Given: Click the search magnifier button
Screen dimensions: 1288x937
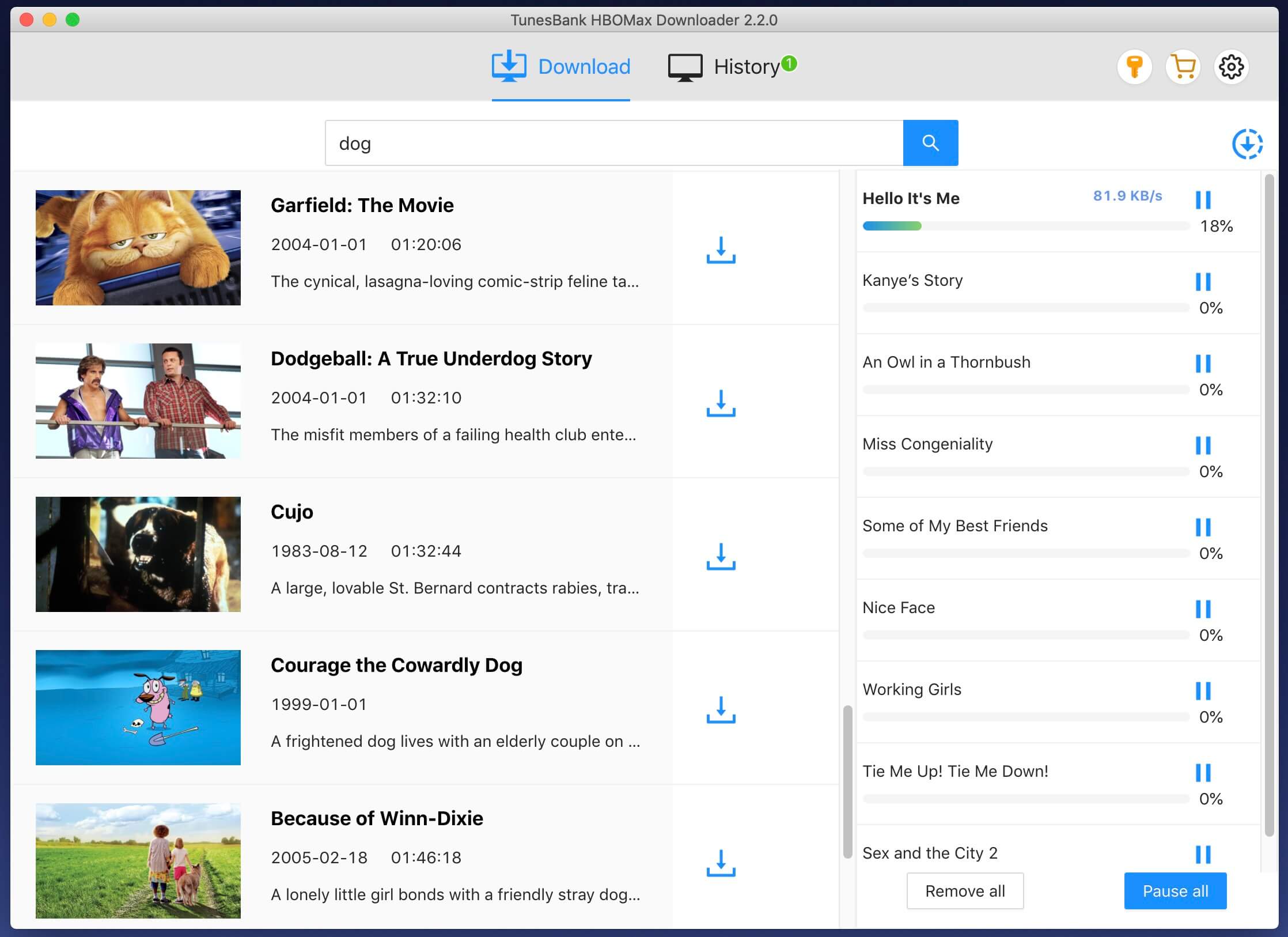Looking at the screenshot, I should pyautogui.click(x=930, y=143).
